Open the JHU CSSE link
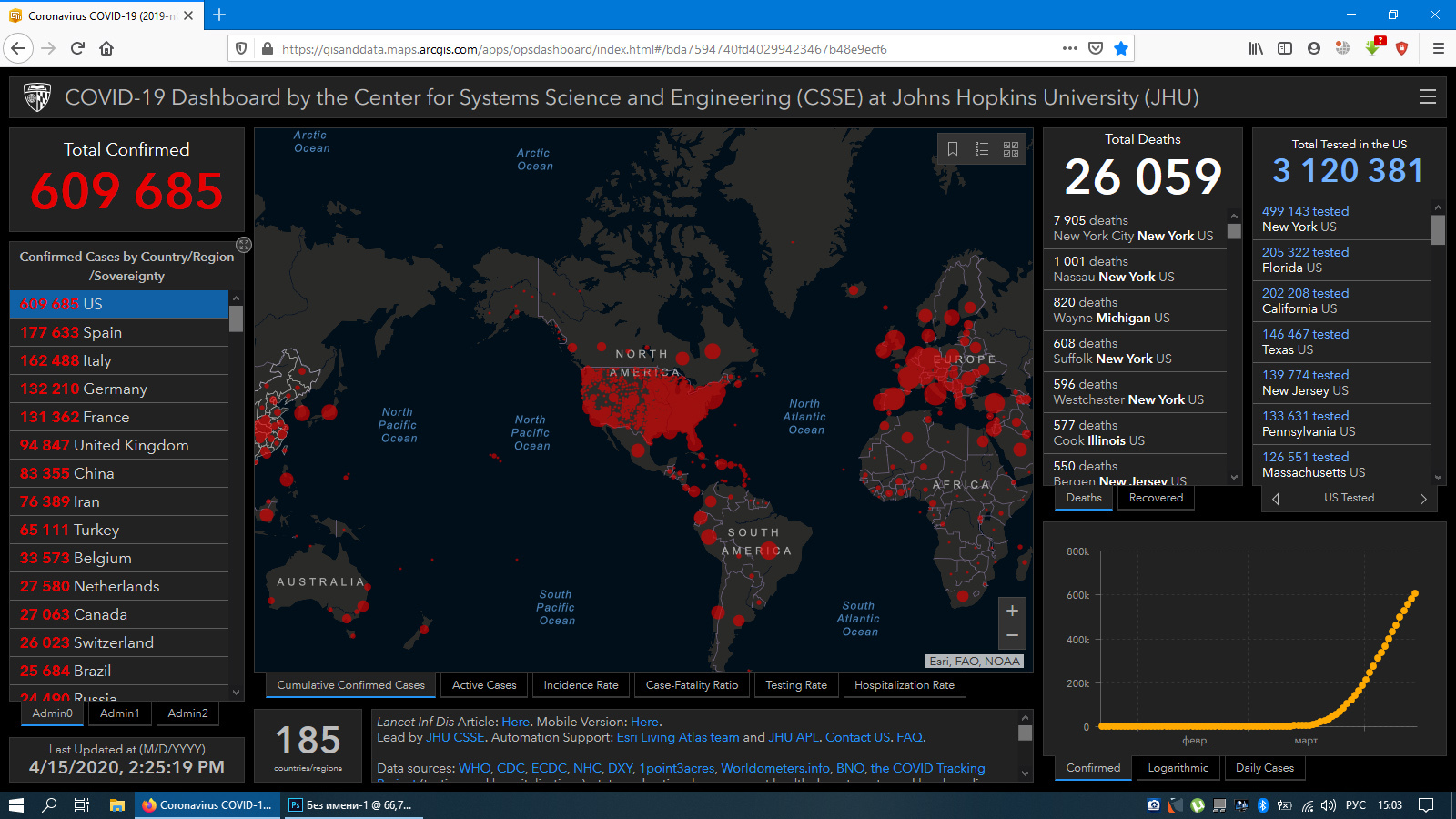The image size is (1456, 819). click(455, 737)
